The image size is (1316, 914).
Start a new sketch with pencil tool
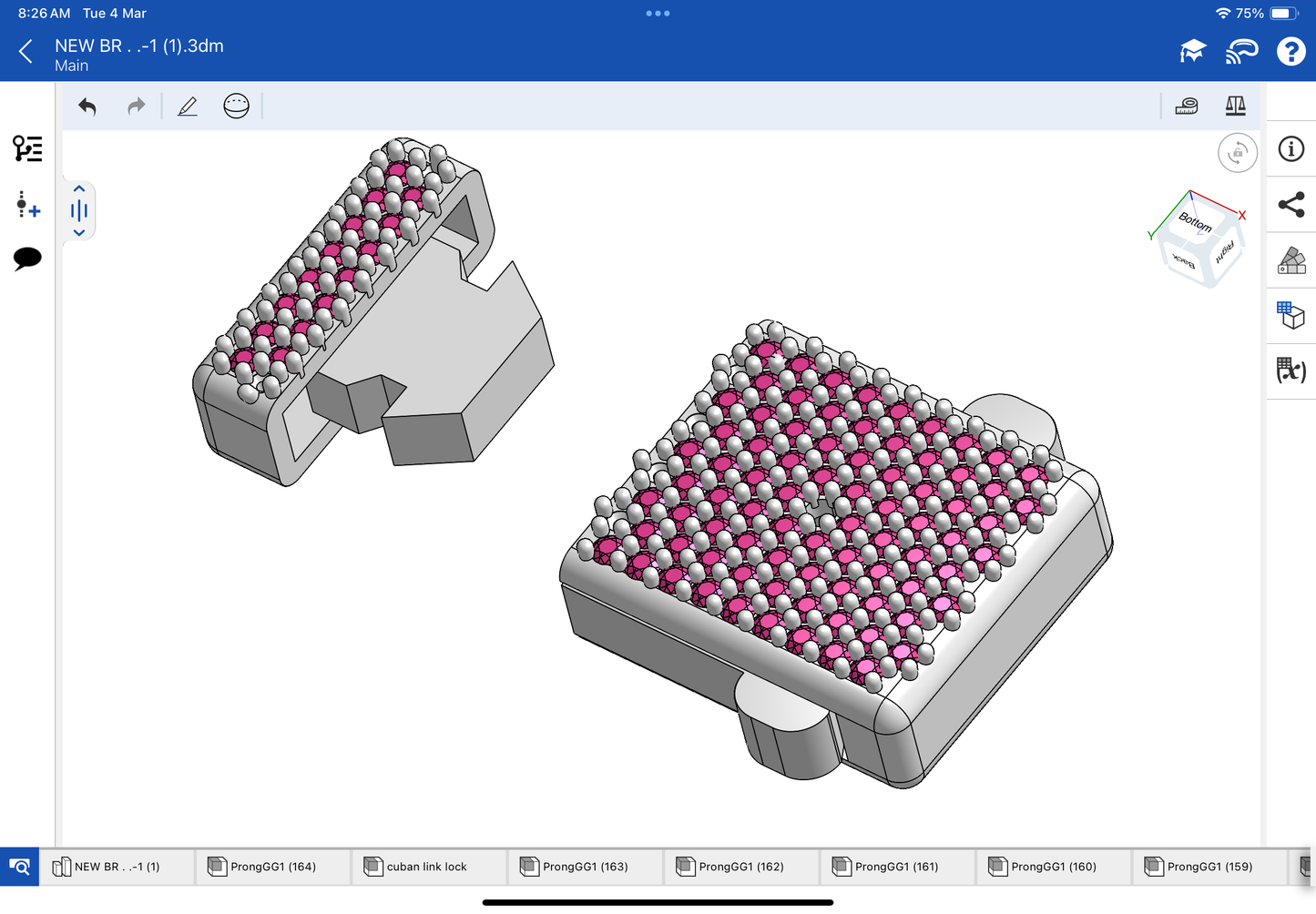(188, 107)
